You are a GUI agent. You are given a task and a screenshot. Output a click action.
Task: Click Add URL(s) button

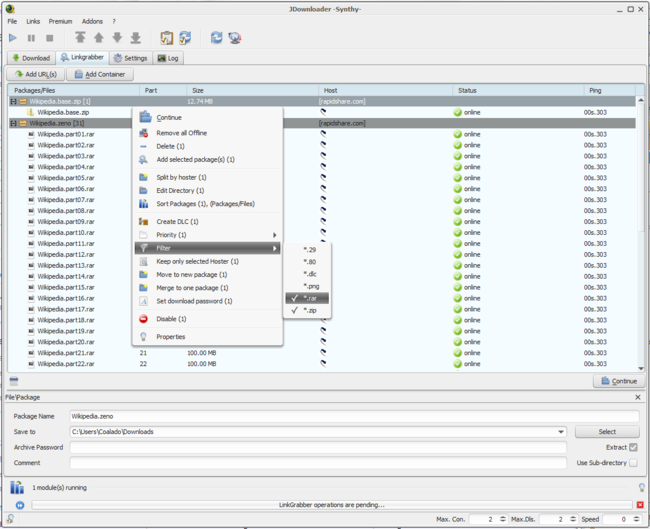(36, 74)
